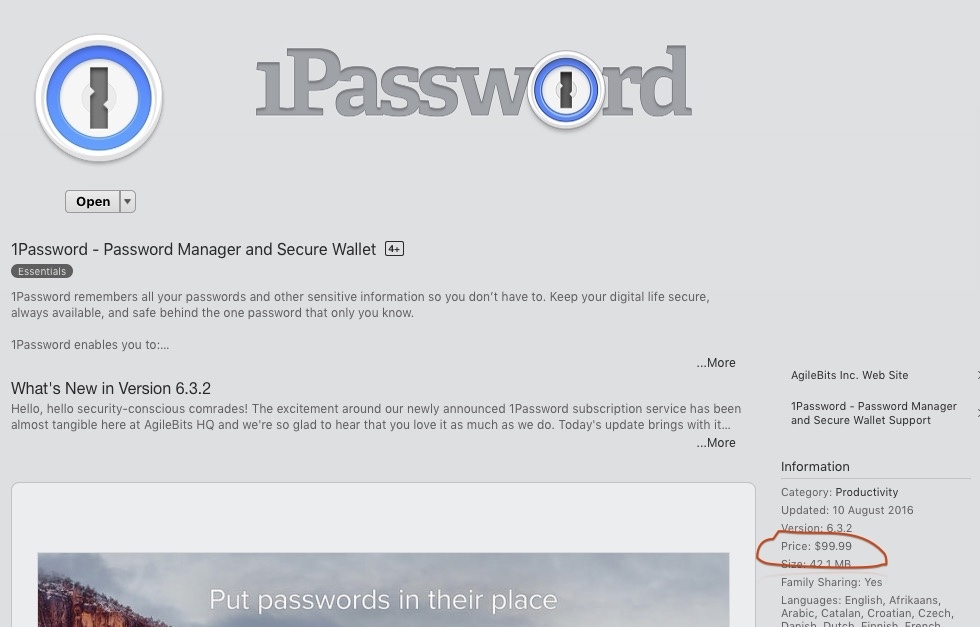Click the keyhole icon in 1Password banner logo
The height and width of the screenshot is (627, 980).
click(566, 89)
